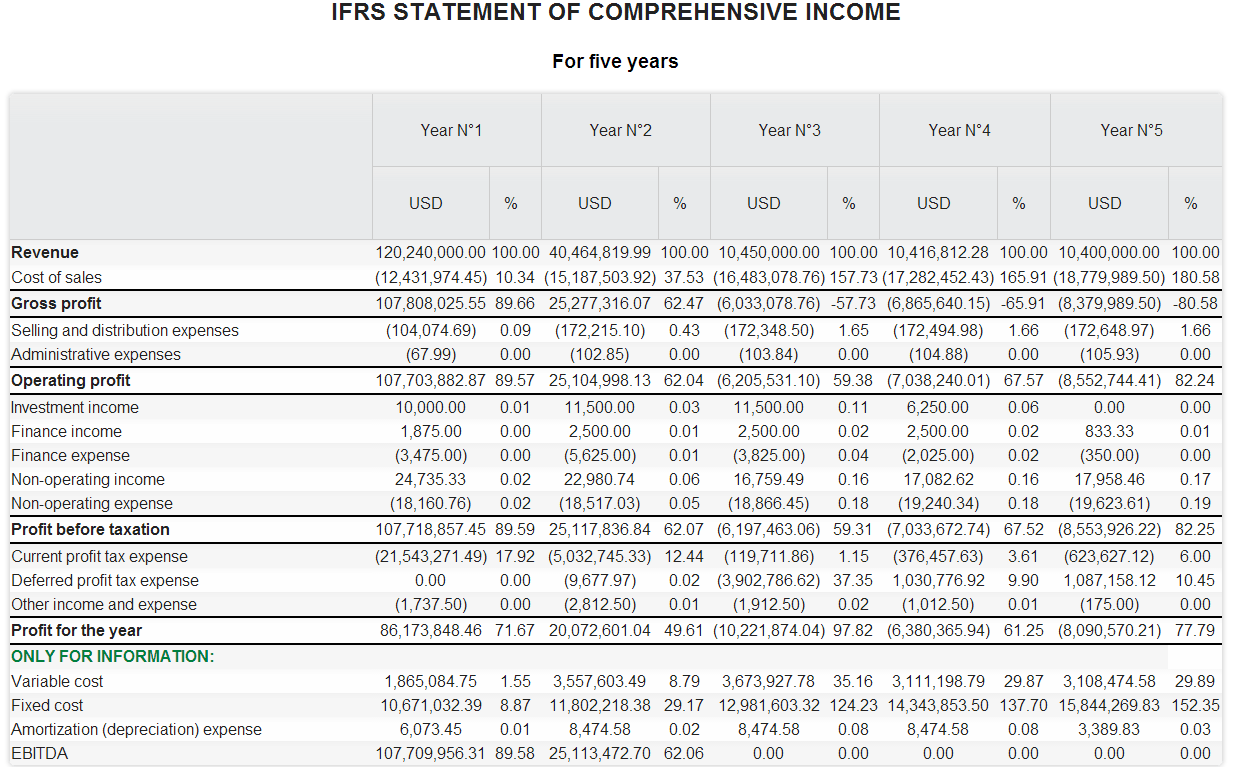Click the ONLY FOR INFORMATION heading
Viewport: 1241px width, 767px height.
pyautogui.click(x=113, y=656)
